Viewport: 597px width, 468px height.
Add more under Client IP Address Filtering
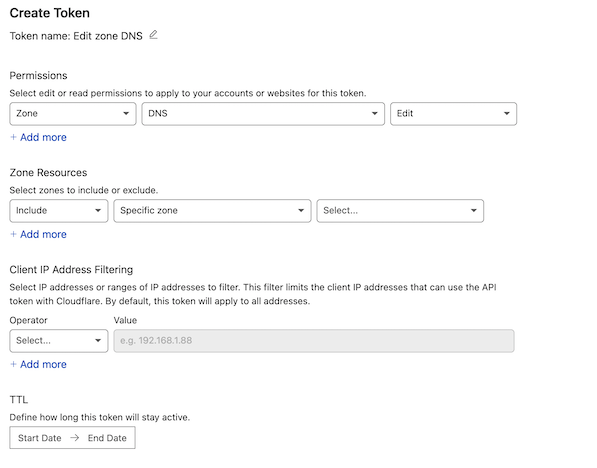38,364
